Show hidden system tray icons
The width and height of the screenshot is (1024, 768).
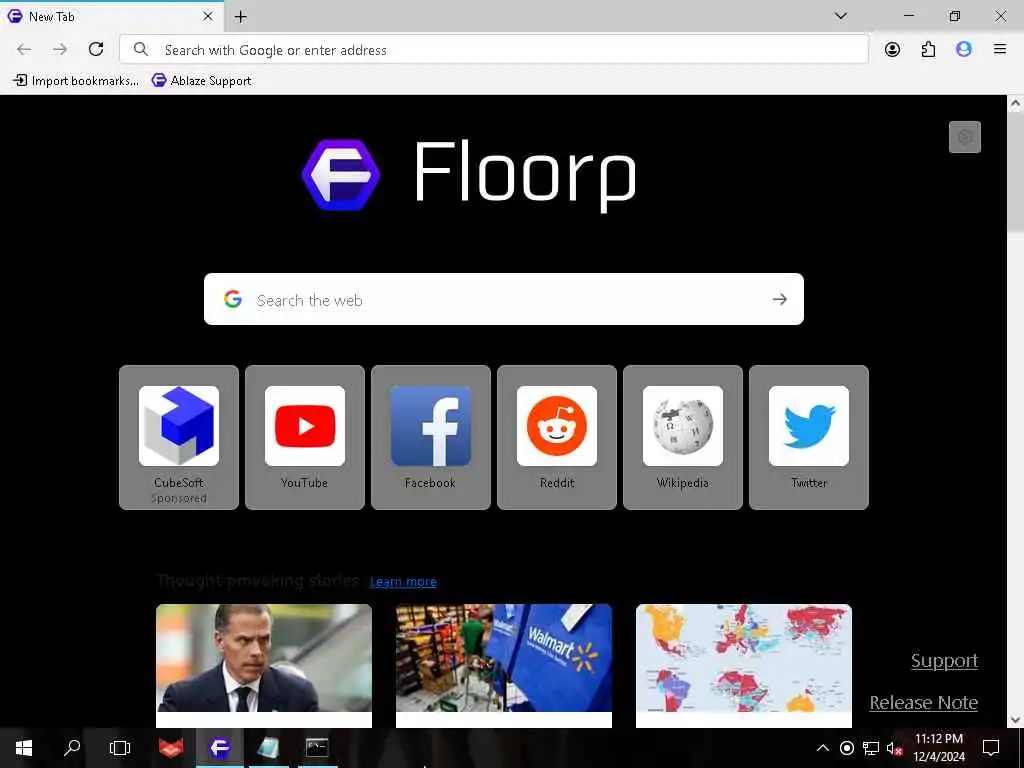click(823, 748)
